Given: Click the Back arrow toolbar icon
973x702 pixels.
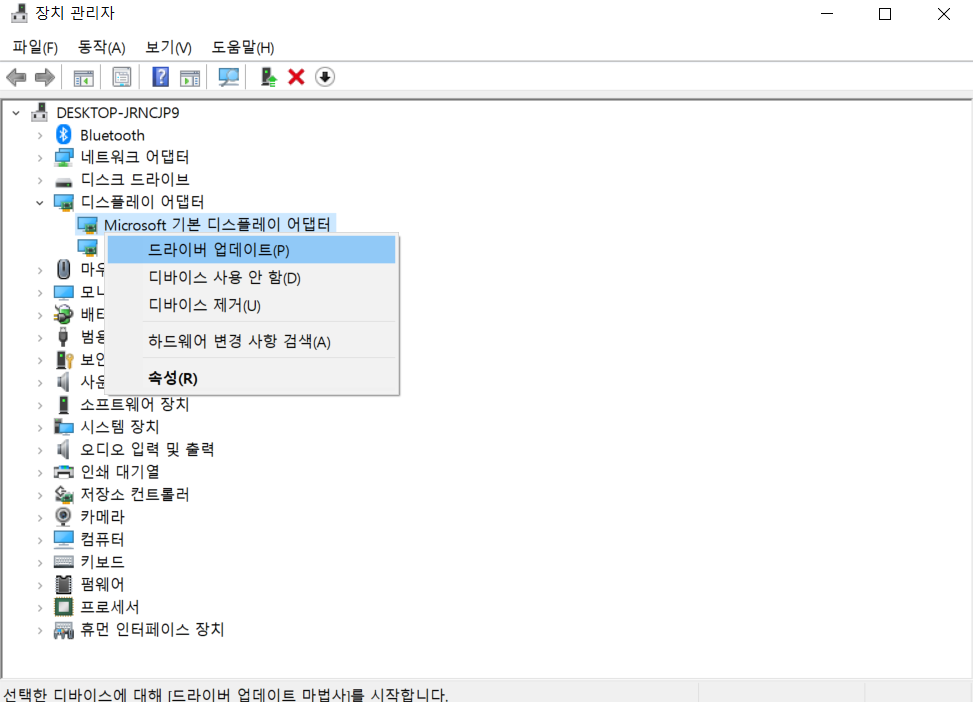Looking at the screenshot, I should 16,78.
